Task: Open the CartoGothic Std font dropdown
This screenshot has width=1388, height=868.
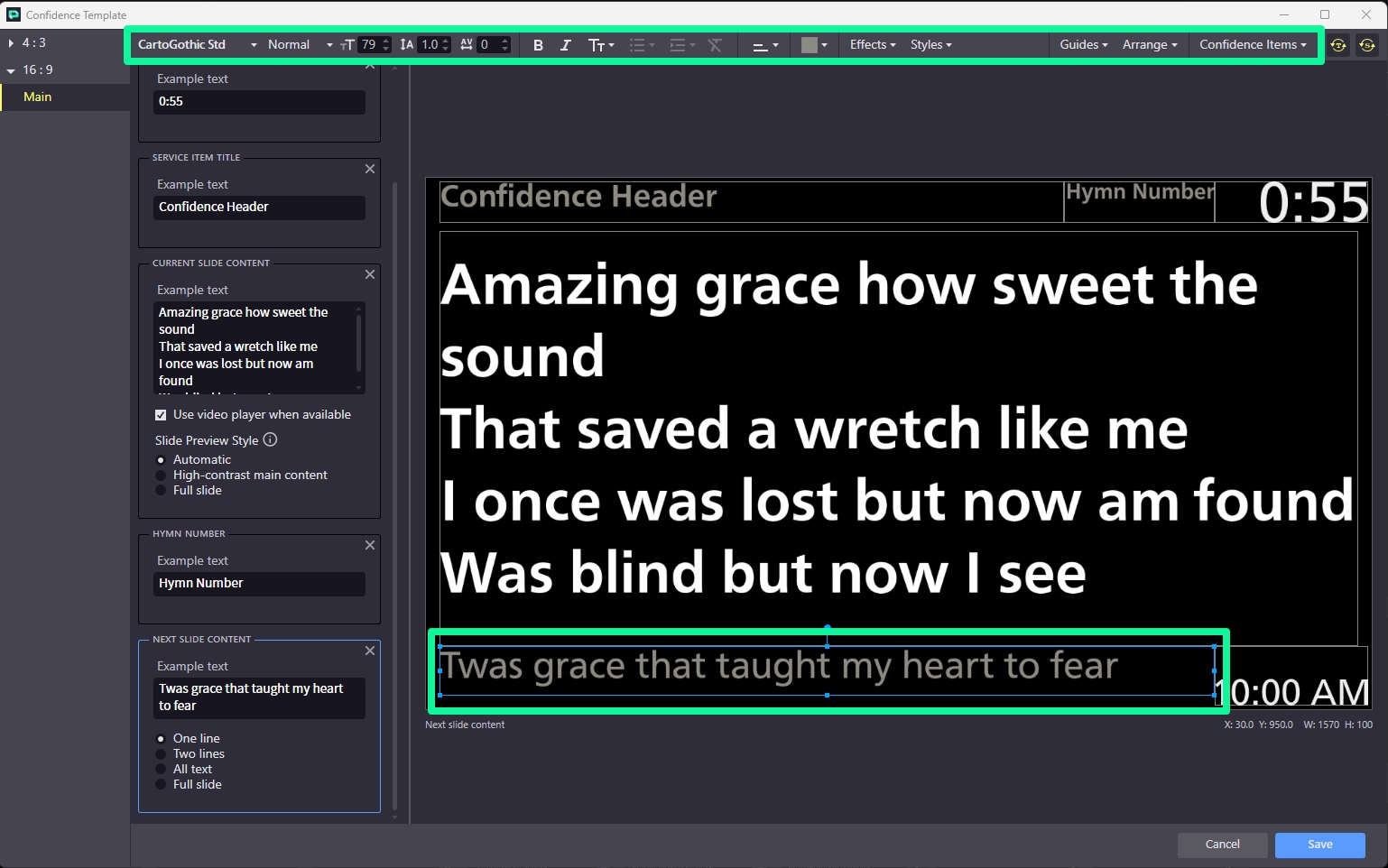Action: pyautogui.click(x=197, y=45)
